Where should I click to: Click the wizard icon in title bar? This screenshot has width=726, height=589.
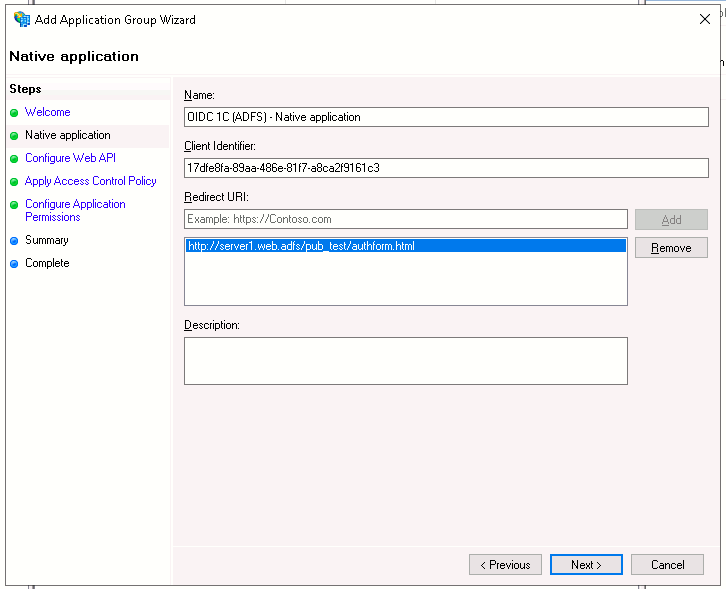(21, 19)
